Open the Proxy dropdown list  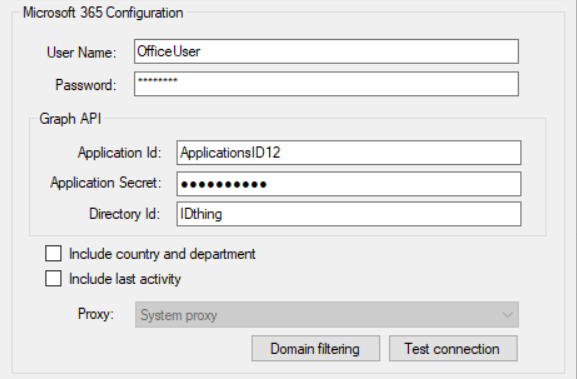(x=327, y=315)
